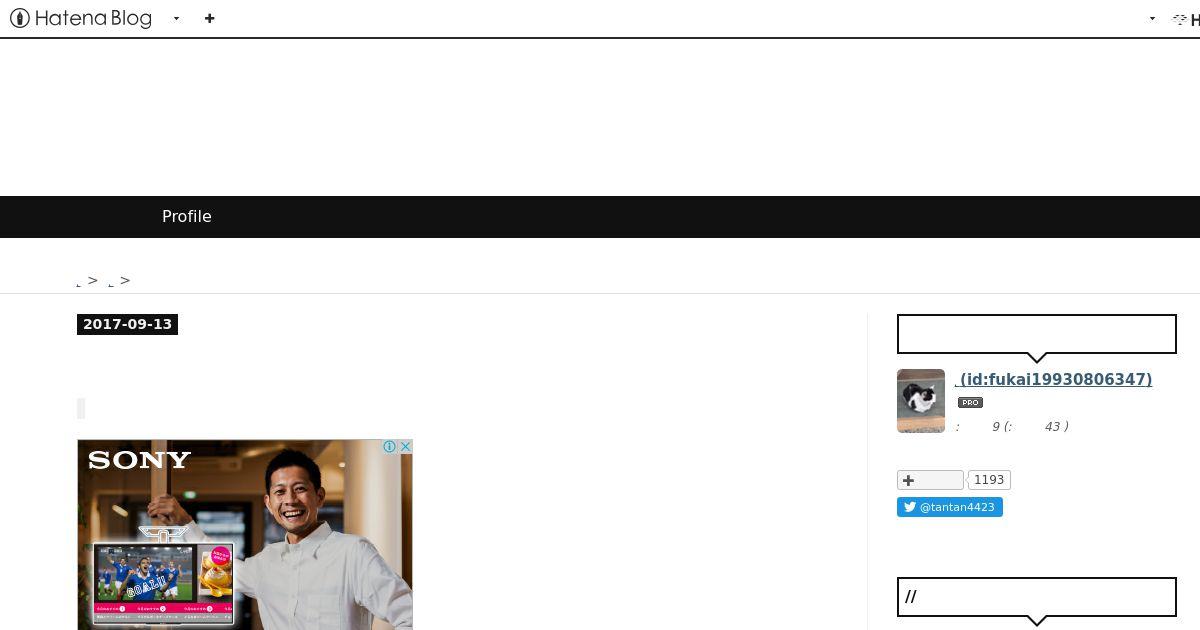Click the category tag box under the date
The width and height of the screenshot is (1200, 630).
(81, 408)
